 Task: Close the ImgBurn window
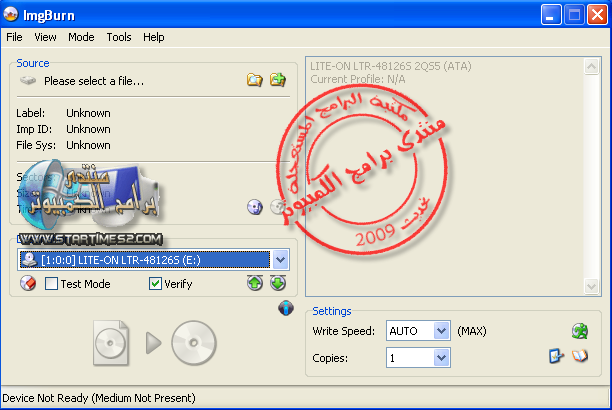pyautogui.click(x=598, y=15)
